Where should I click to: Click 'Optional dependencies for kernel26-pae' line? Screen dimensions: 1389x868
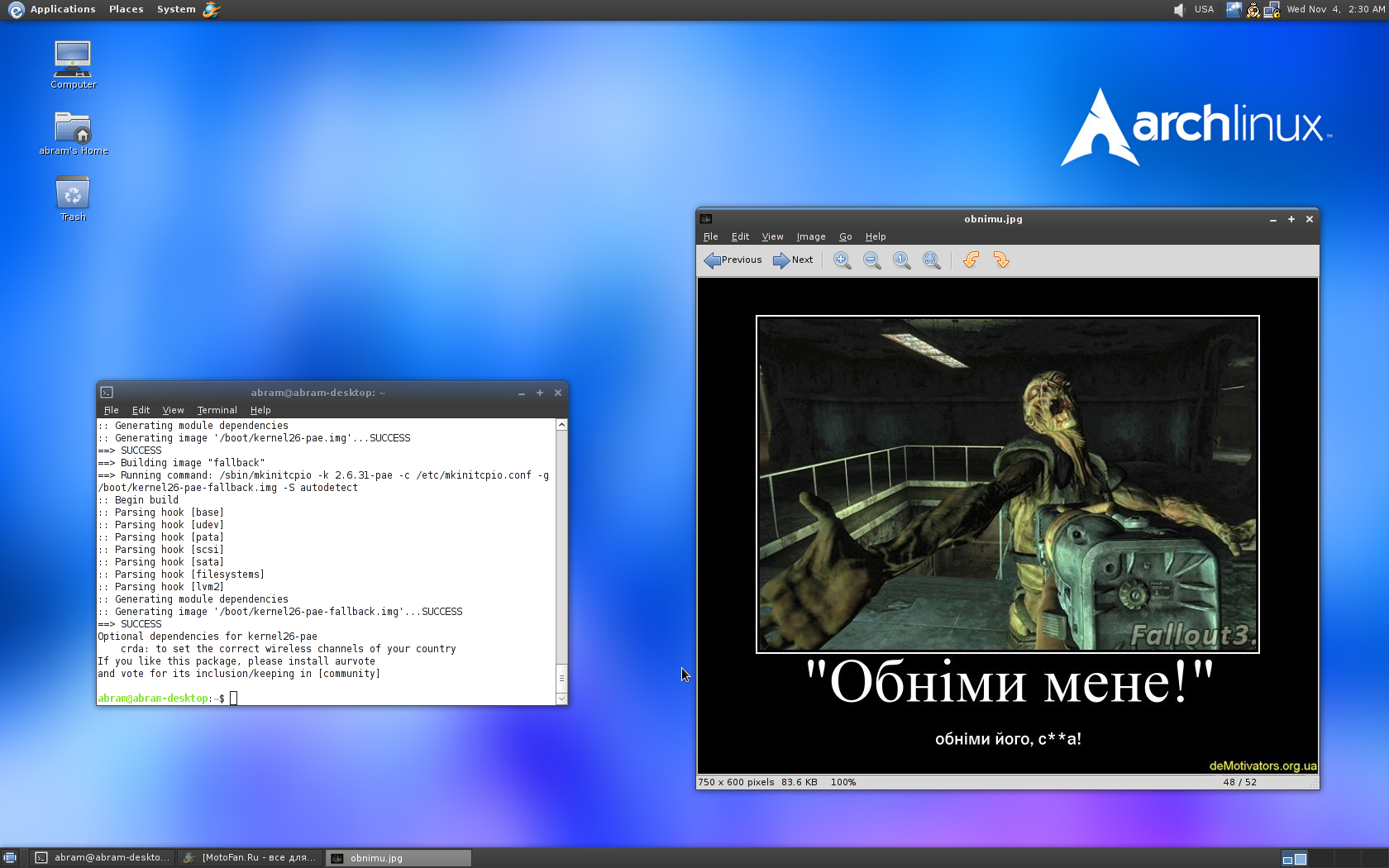pyautogui.click(x=208, y=637)
